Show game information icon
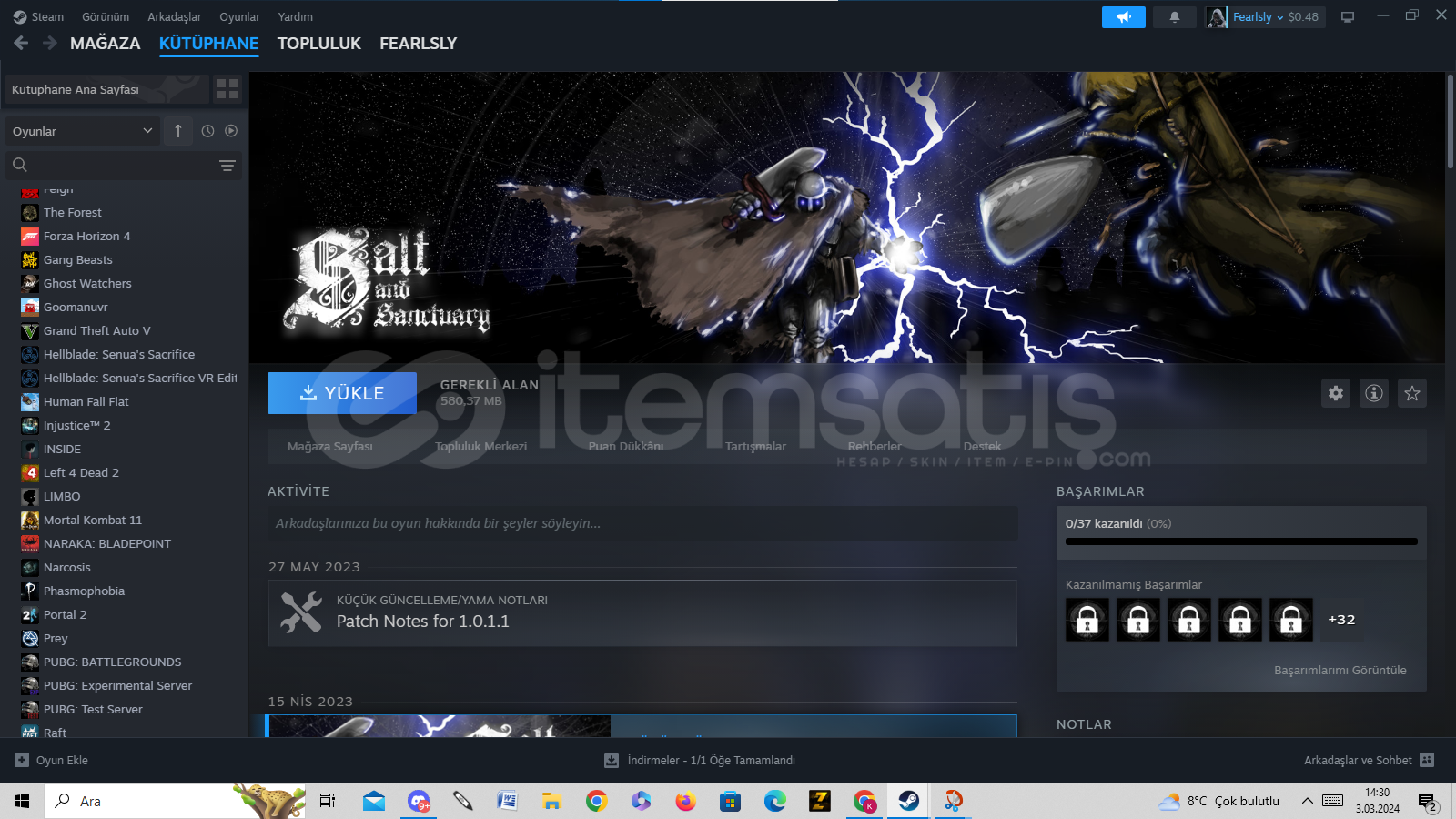 click(x=1374, y=393)
